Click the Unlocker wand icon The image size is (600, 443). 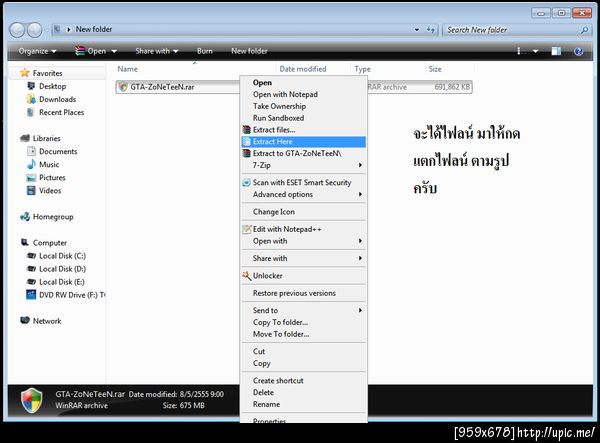click(247, 275)
